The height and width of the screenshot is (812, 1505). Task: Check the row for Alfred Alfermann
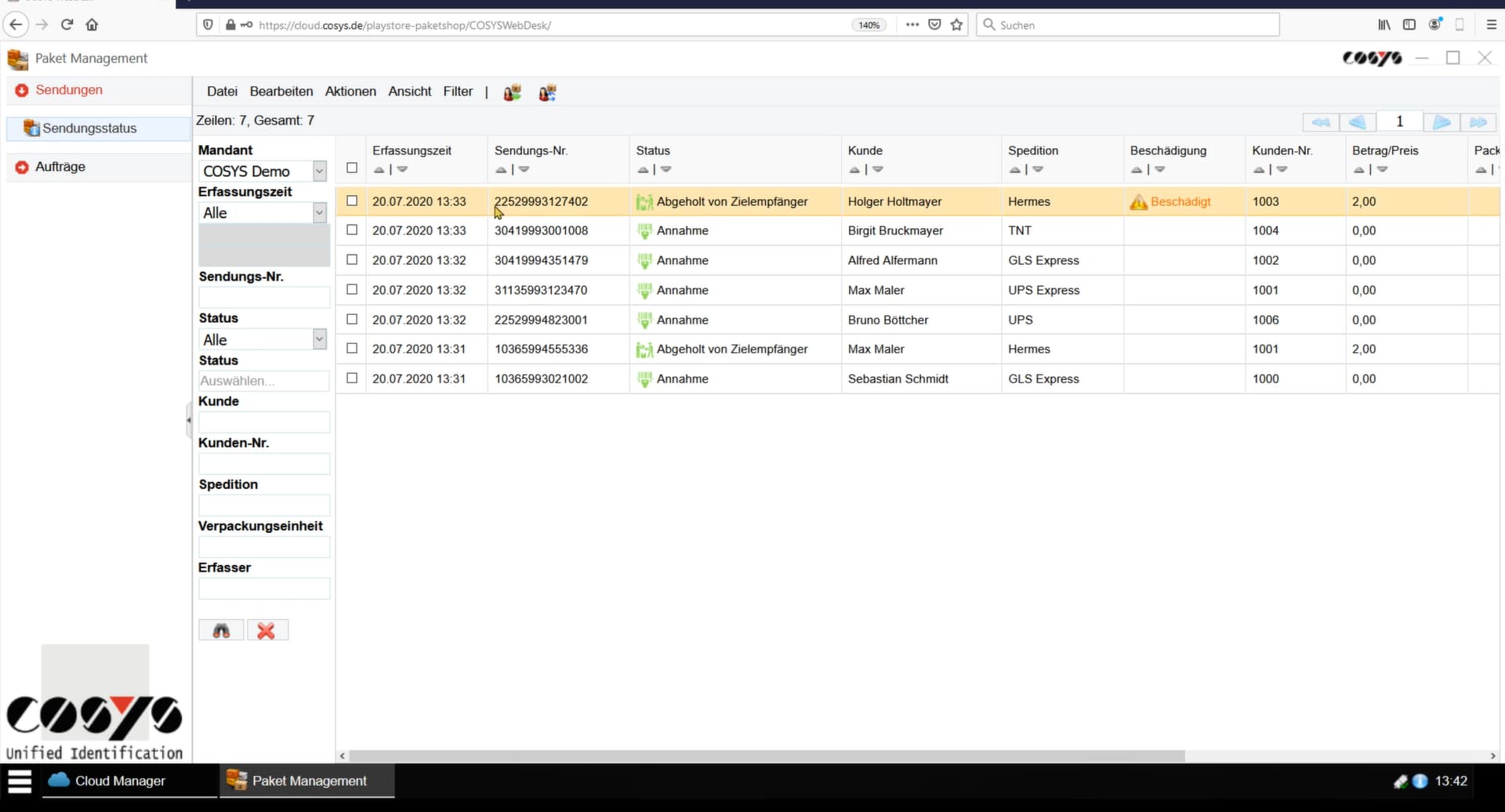(352, 259)
